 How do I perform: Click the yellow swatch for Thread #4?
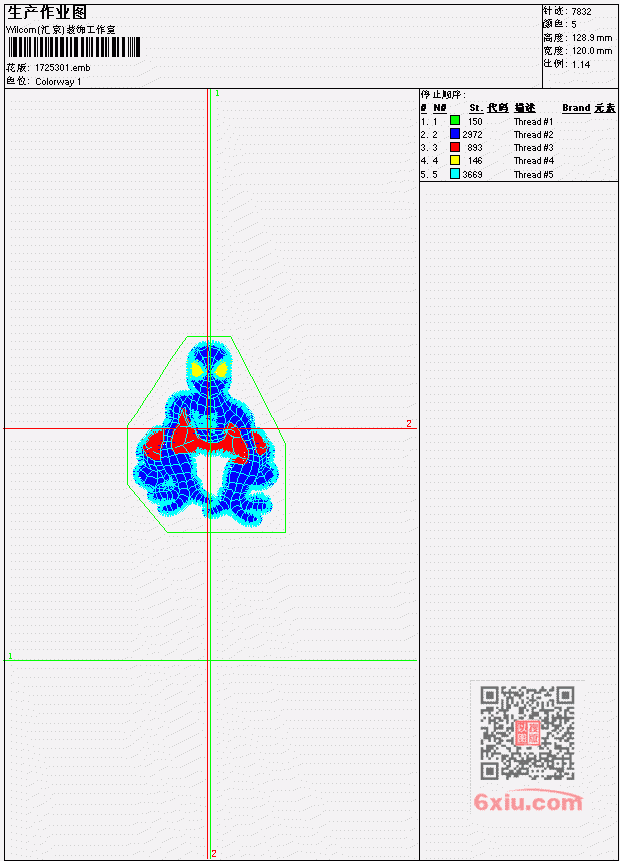[455, 160]
